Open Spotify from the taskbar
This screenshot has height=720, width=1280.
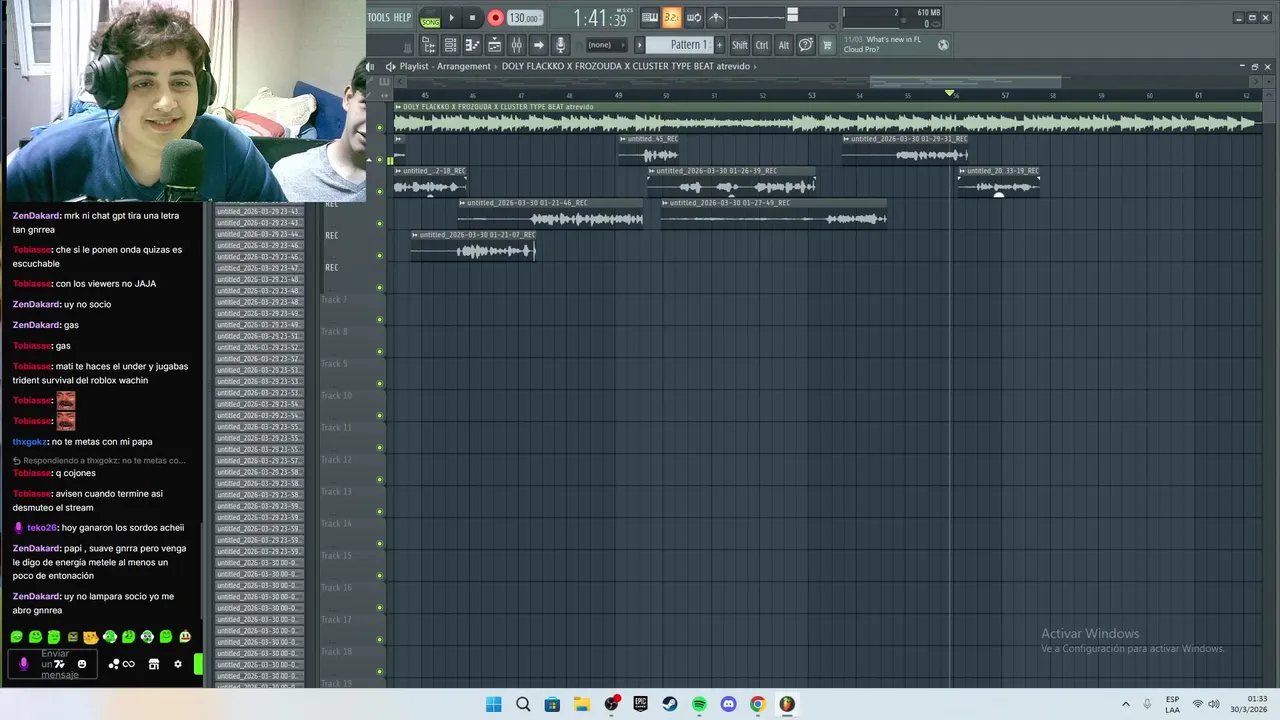tap(699, 704)
